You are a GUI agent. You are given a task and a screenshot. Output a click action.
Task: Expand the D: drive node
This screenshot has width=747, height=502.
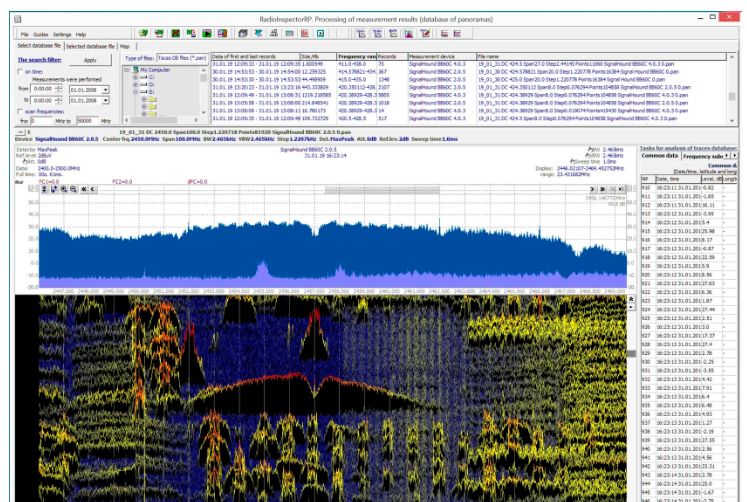pyautogui.click(x=135, y=84)
